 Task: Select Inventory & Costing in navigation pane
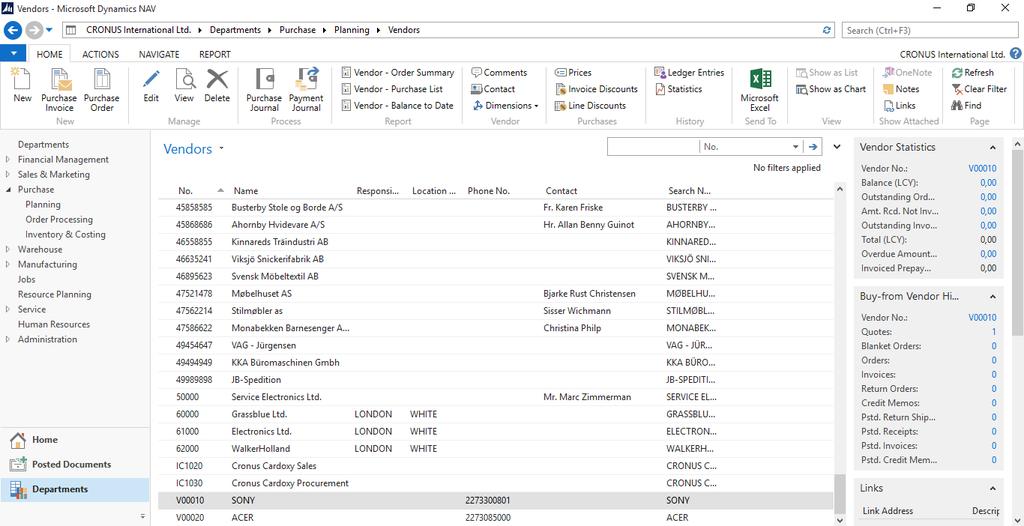[x=65, y=235]
